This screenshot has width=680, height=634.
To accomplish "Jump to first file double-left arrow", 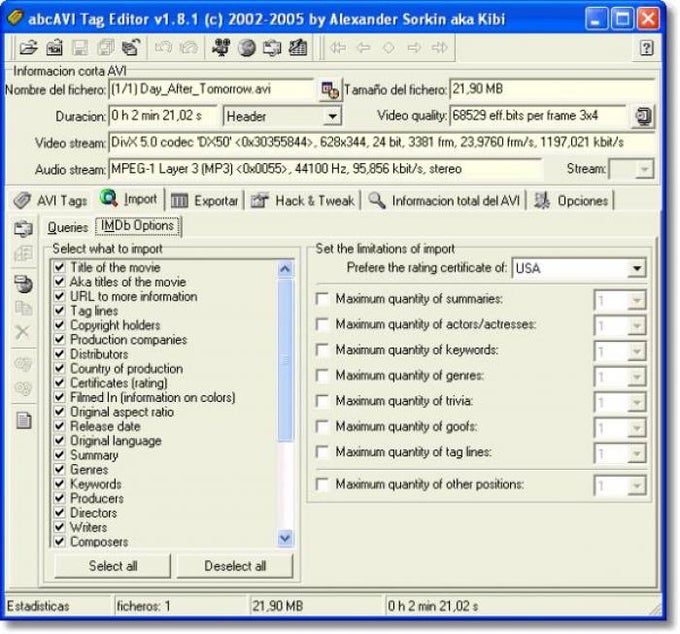I will coord(337,47).
